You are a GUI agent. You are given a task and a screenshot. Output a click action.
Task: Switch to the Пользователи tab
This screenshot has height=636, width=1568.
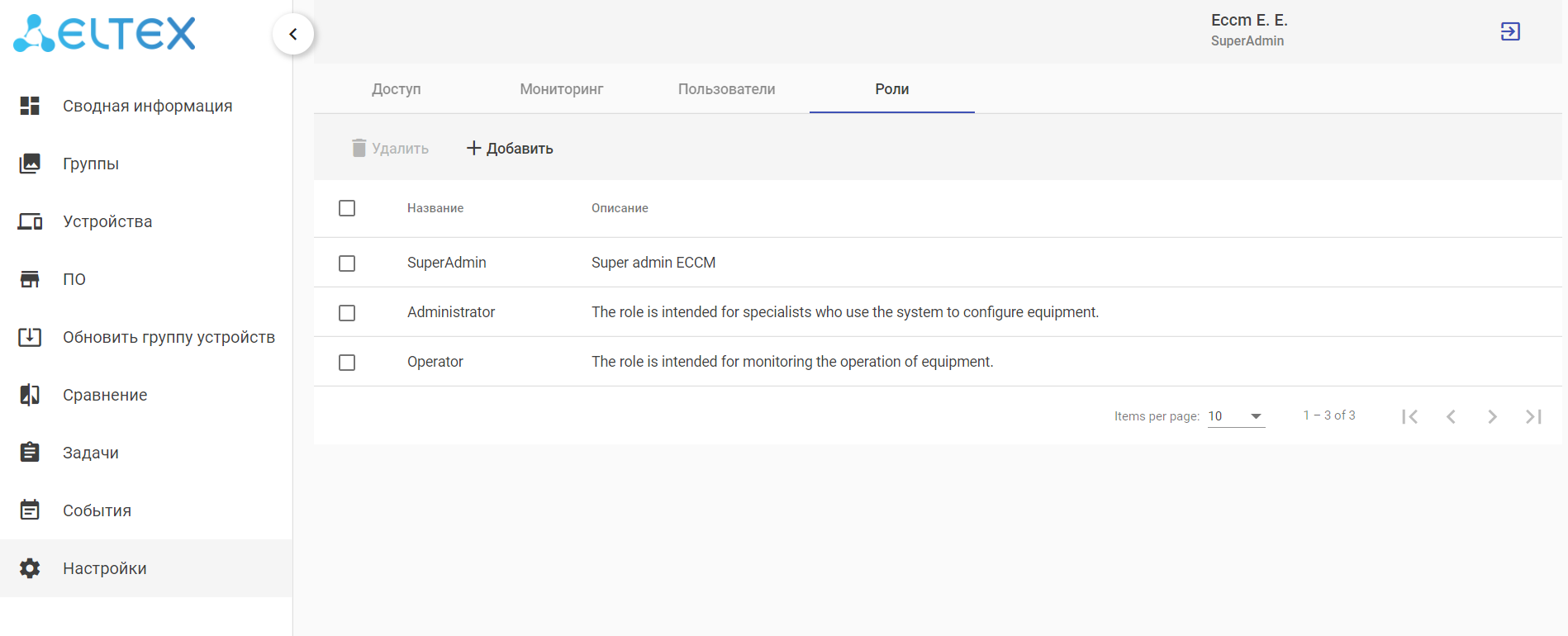click(726, 89)
